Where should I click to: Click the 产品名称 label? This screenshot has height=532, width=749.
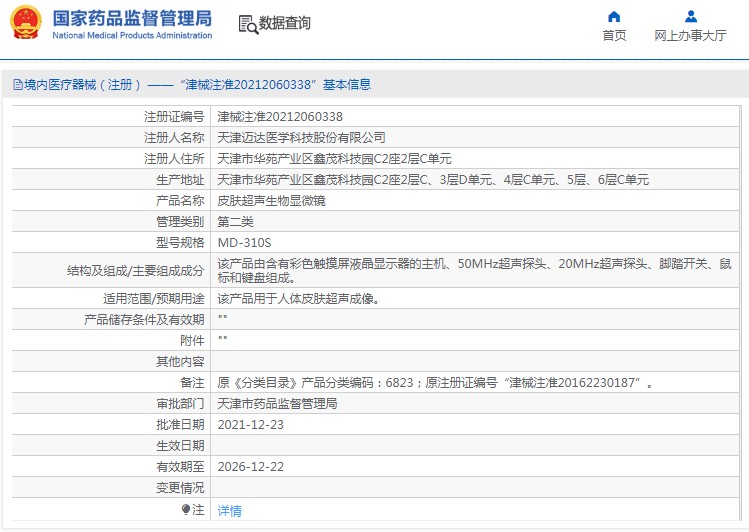pos(180,201)
